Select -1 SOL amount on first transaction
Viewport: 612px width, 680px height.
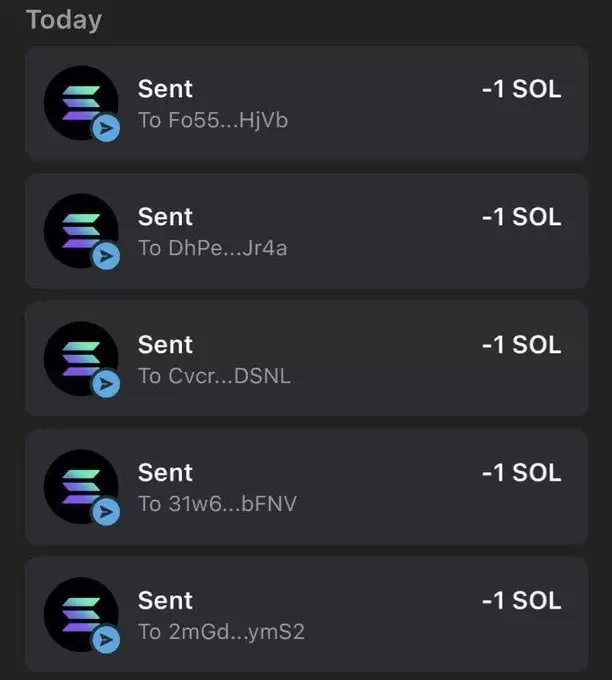pyautogui.click(x=522, y=89)
